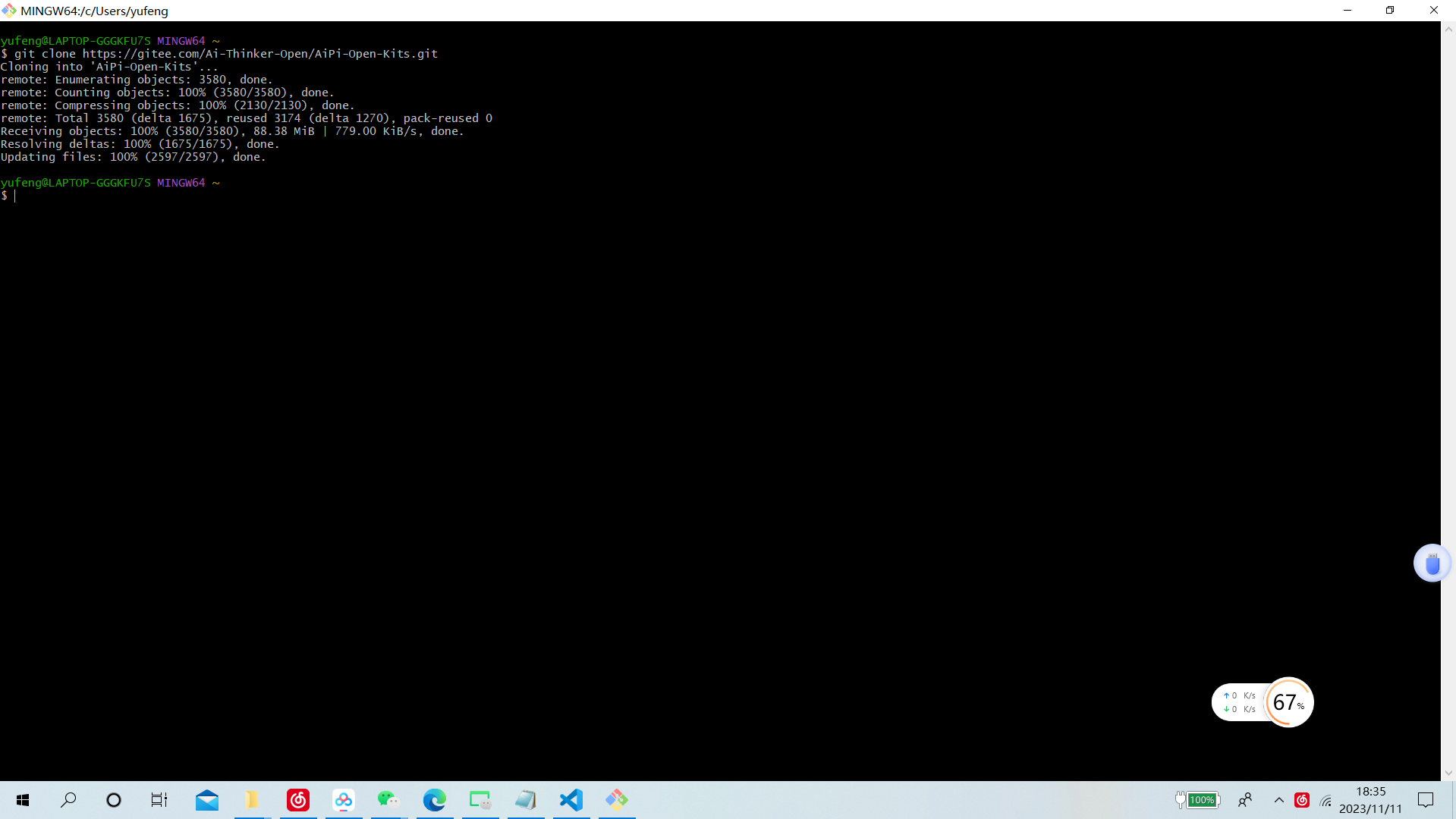Open Baidu Netdisk taskbar icon
The width and height of the screenshot is (1456, 819).
coord(344,800)
